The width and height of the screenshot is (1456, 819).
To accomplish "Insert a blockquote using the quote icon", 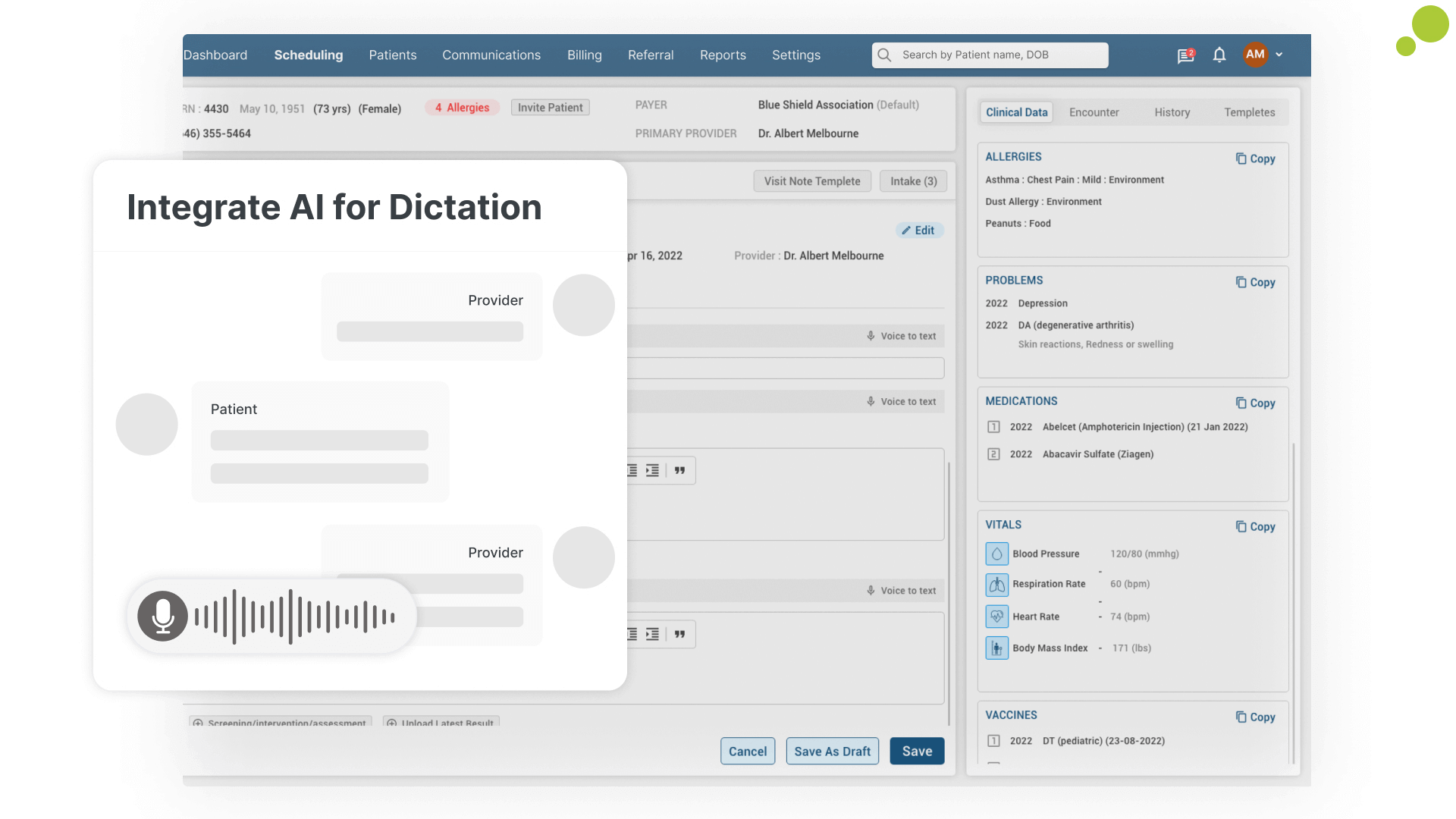I will point(679,470).
